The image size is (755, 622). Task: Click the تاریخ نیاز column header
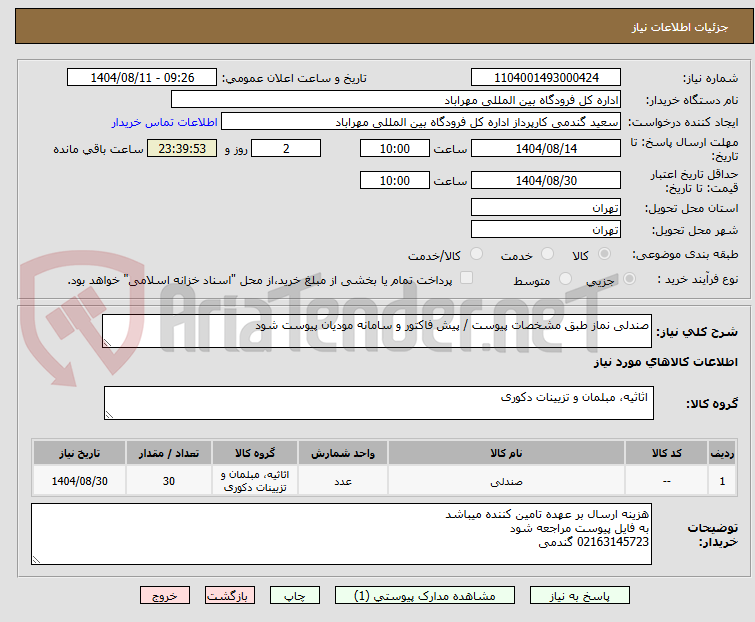79,453
